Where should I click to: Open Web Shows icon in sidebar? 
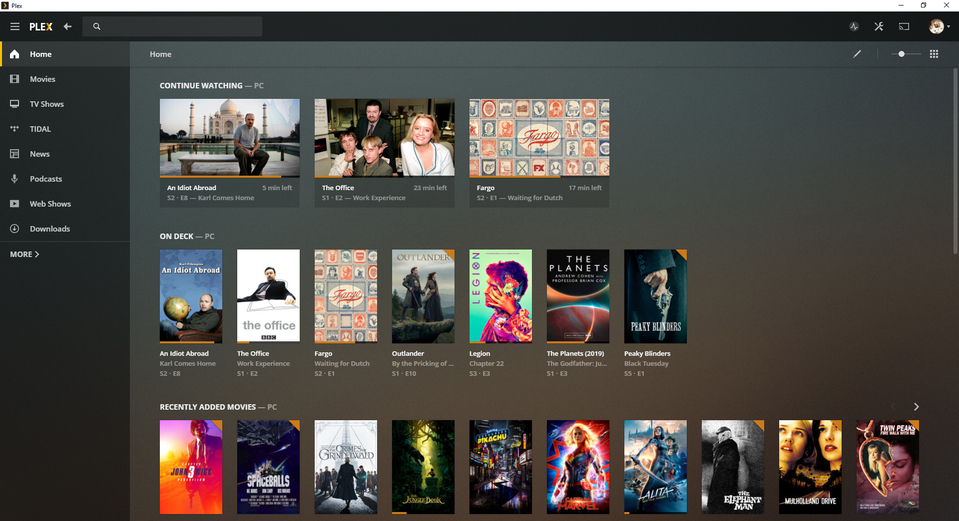15,204
